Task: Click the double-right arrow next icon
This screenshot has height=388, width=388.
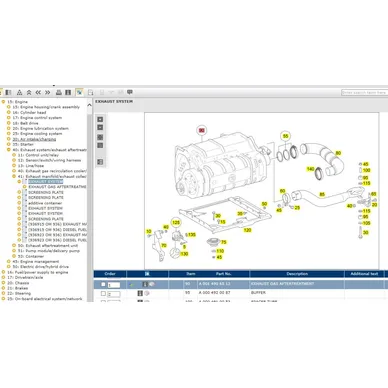Action: point(47,92)
